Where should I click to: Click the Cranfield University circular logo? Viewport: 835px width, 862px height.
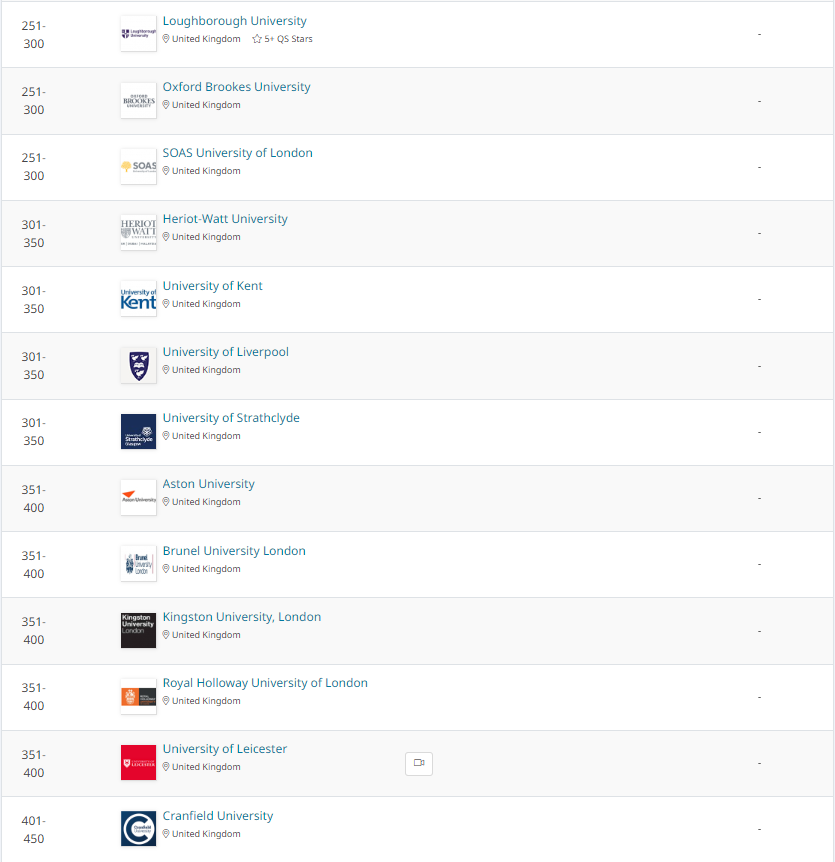139,828
